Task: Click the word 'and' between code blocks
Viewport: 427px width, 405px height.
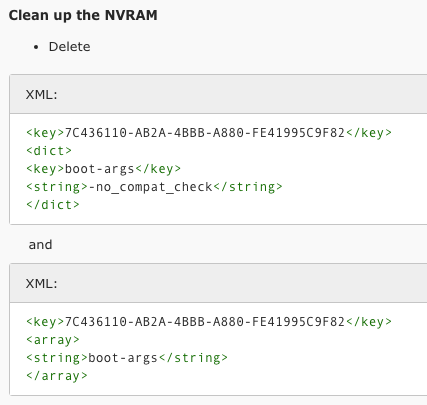Action: click(40, 245)
